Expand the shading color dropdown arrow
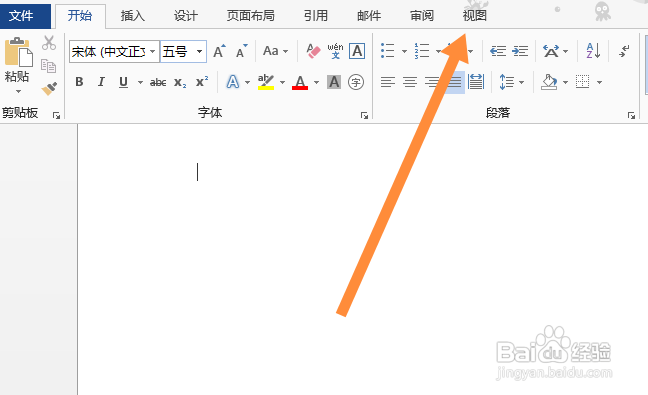 (565, 83)
